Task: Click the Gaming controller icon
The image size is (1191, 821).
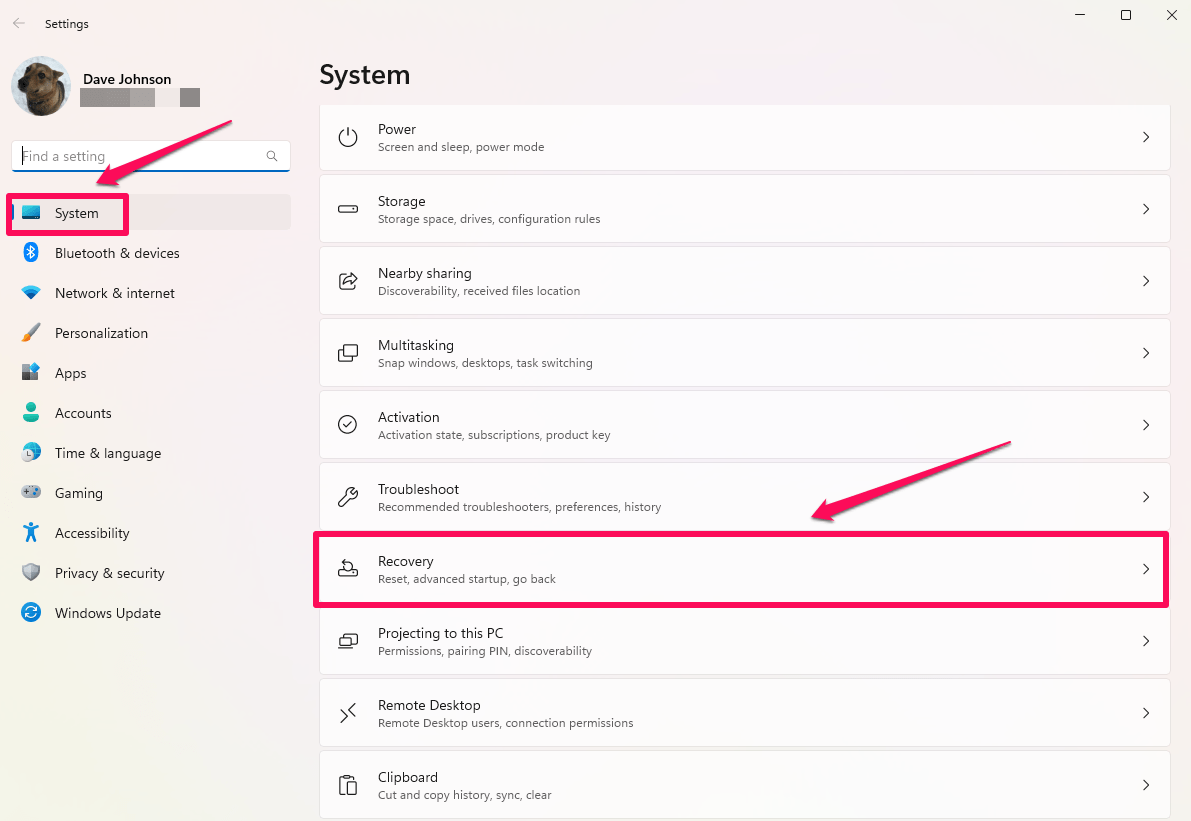Action: (30, 493)
